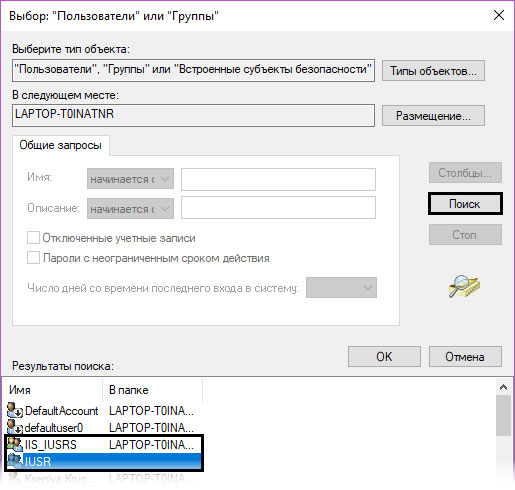Image resolution: width=515 pixels, height=490 pixels.
Task: Click the "Поиск" button
Action: click(465, 204)
